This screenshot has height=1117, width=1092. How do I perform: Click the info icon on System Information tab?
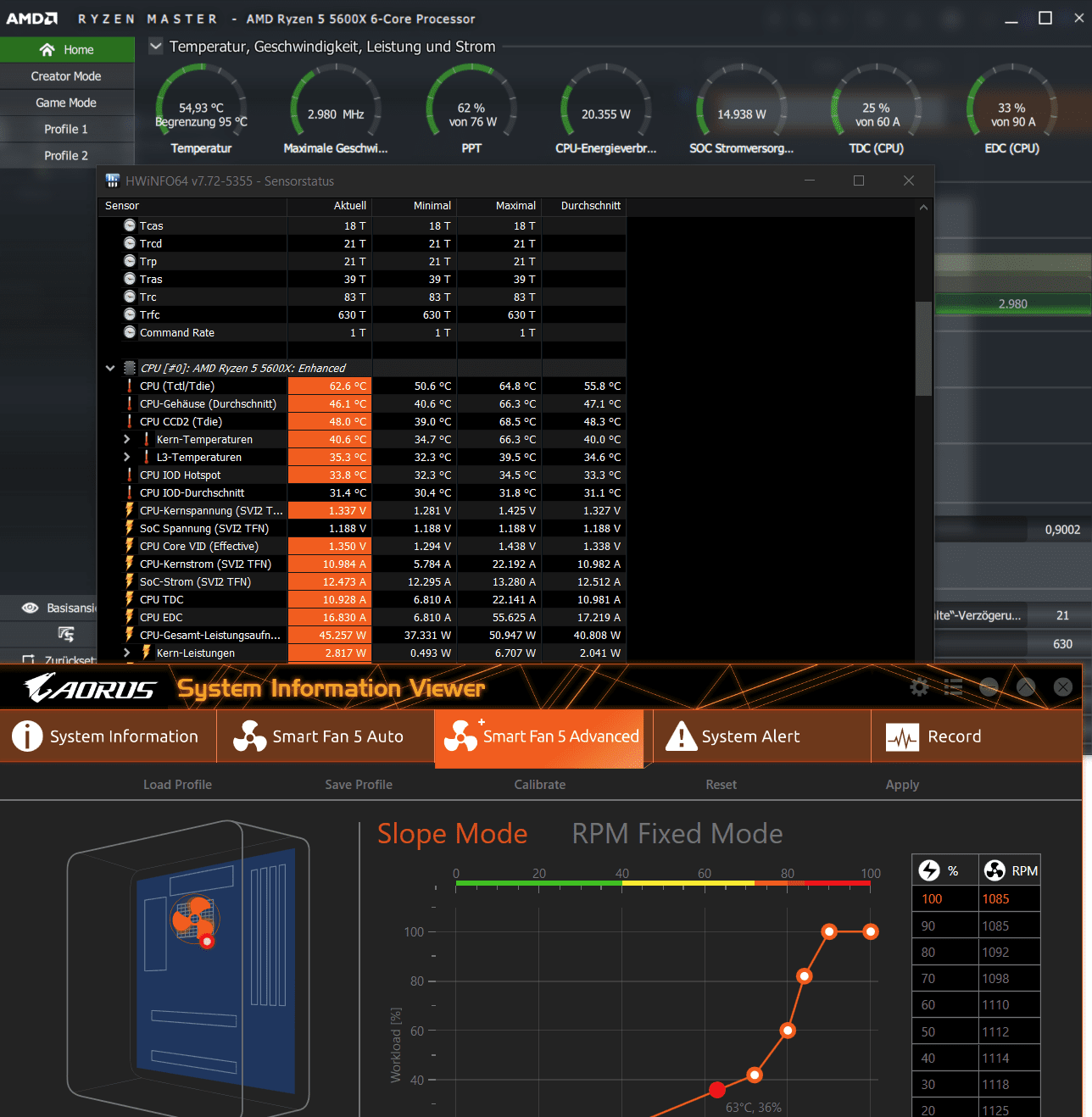pyautogui.click(x=27, y=736)
